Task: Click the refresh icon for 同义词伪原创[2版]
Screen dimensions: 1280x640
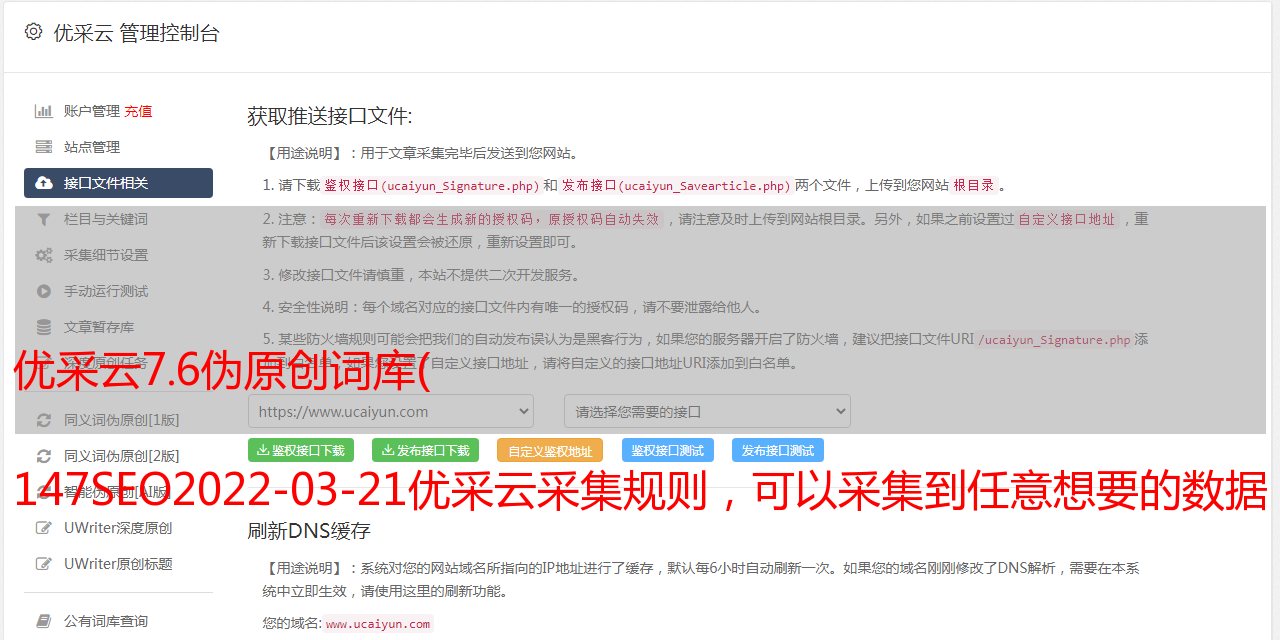Action: tap(44, 456)
